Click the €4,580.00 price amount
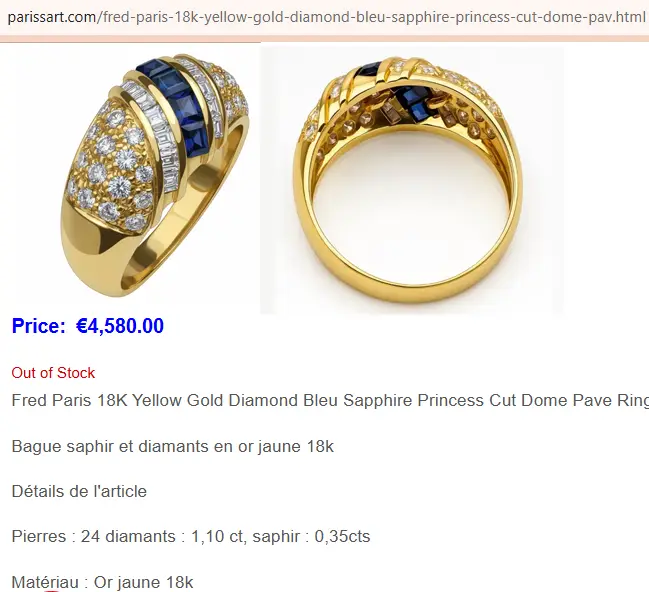 click(120, 326)
